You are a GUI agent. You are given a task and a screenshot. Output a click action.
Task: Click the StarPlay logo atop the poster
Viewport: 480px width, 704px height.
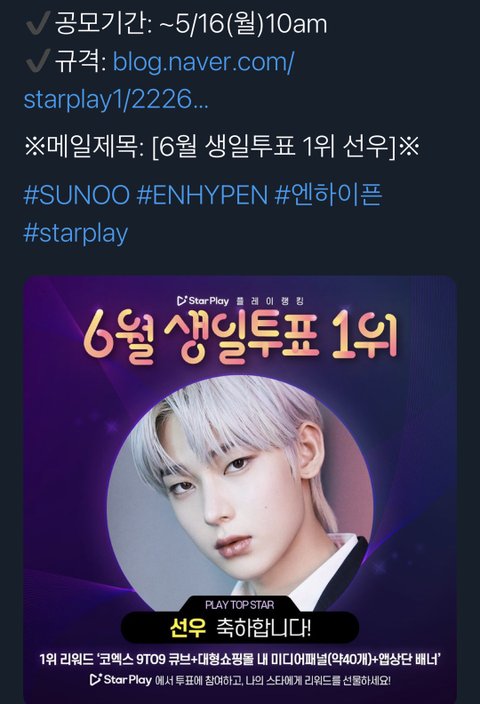pos(203,300)
